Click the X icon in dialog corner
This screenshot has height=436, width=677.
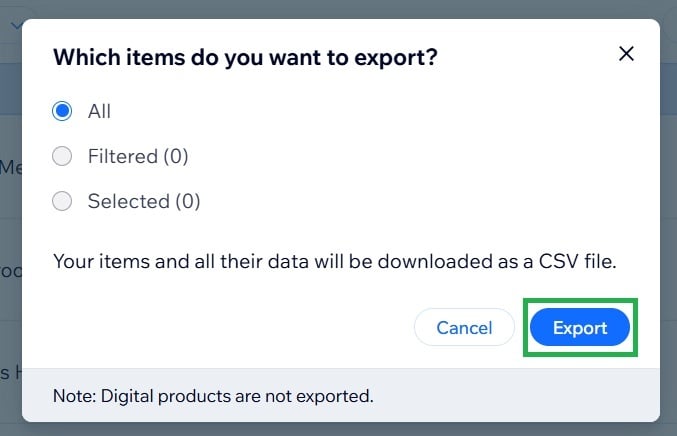626,54
